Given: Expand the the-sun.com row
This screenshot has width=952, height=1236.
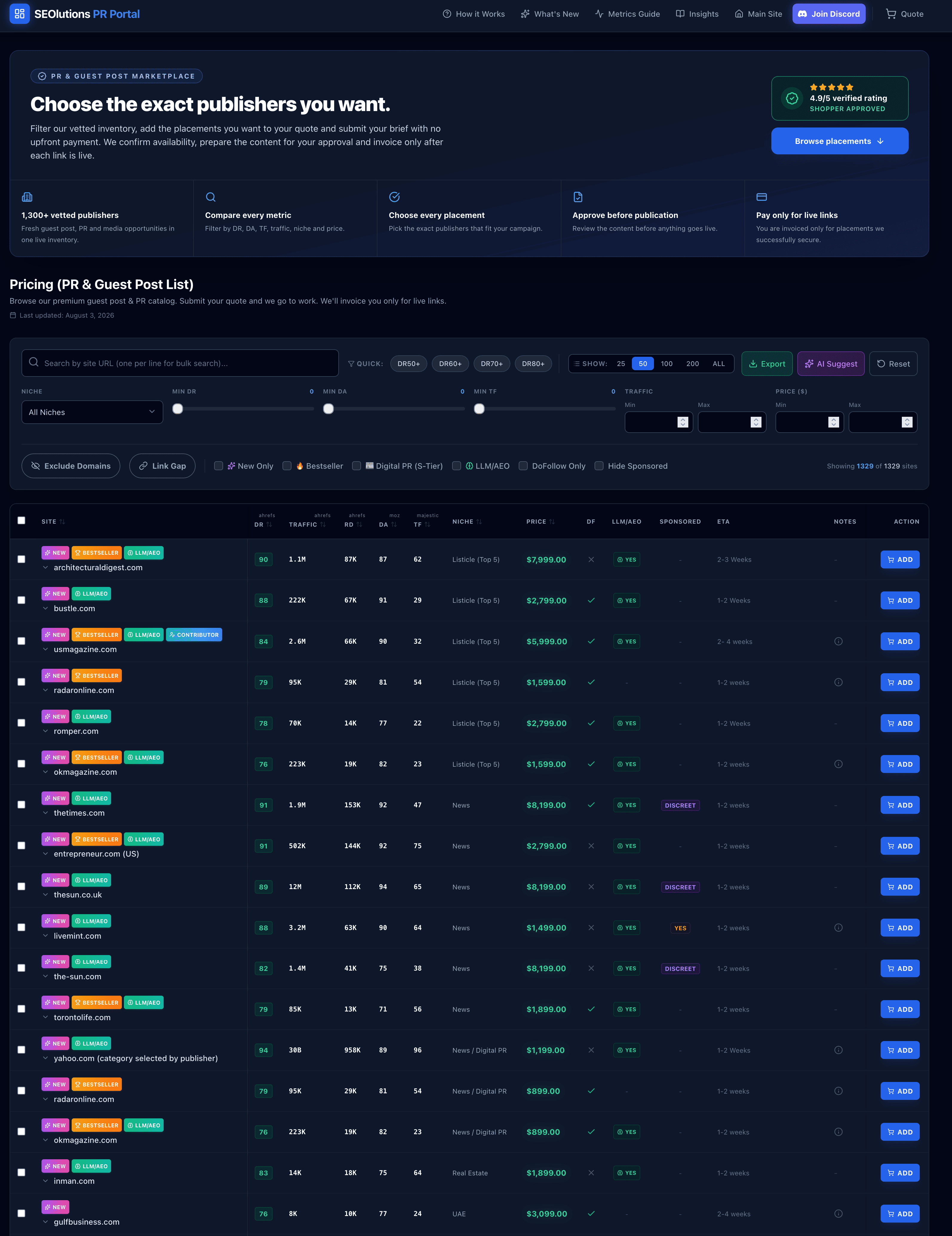Looking at the screenshot, I should (x=45, y=976).
